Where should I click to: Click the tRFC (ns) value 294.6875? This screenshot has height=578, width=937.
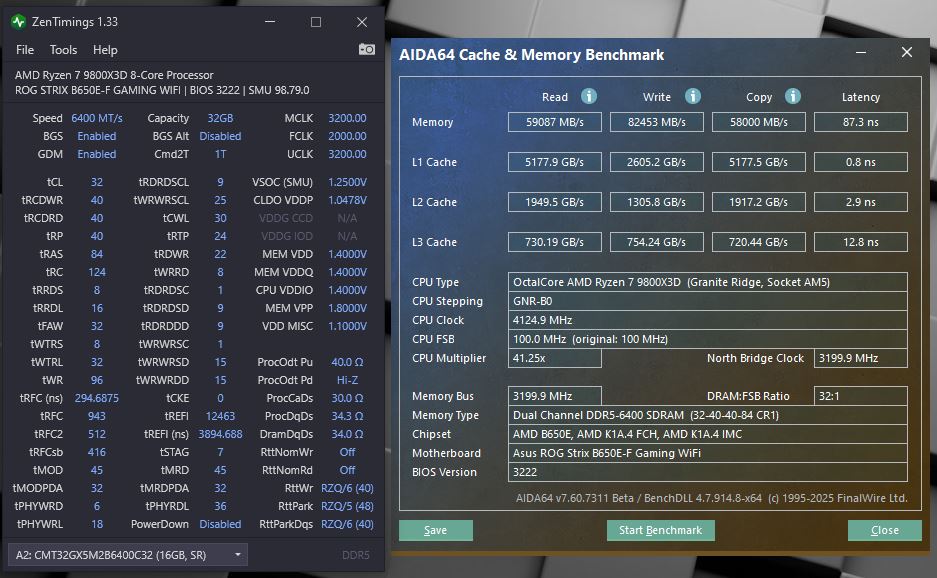[97, 398]
